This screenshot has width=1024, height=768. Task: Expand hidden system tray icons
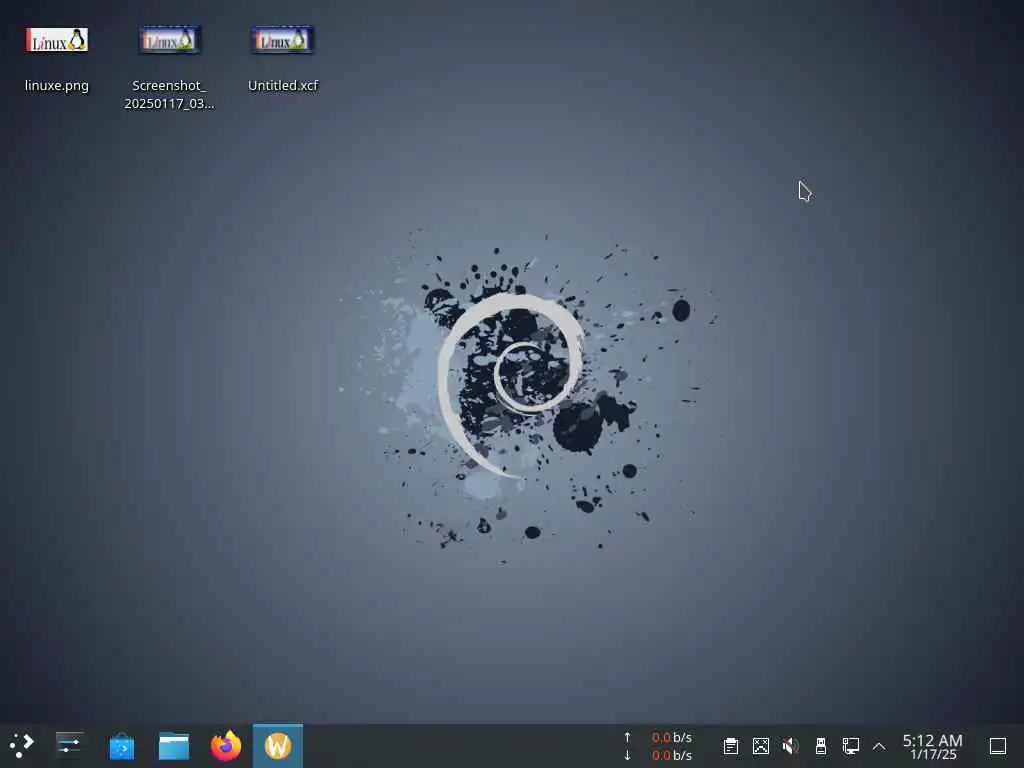pyautogui.click(x=879, y=746)
